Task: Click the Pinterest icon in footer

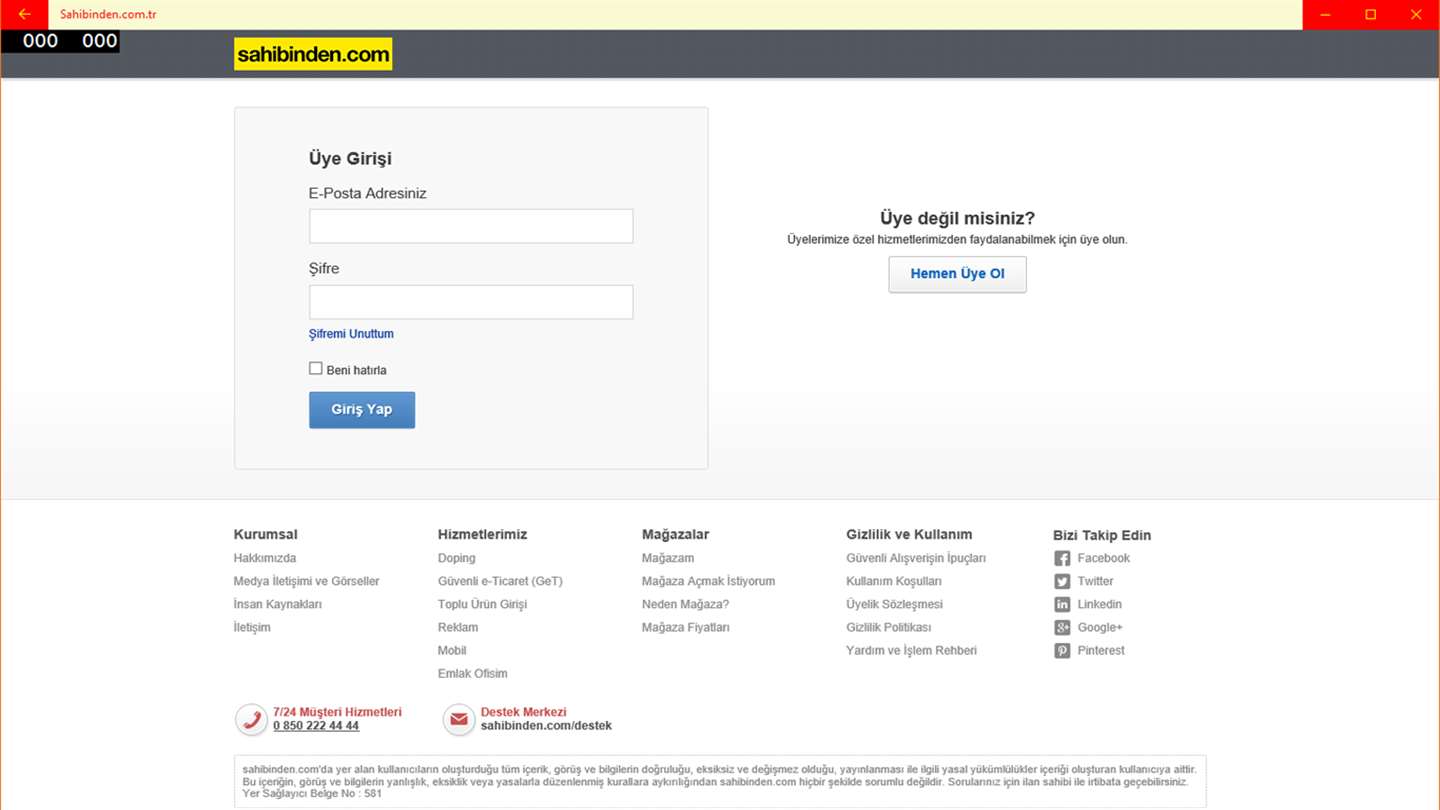Action: tap(1062, 651)
